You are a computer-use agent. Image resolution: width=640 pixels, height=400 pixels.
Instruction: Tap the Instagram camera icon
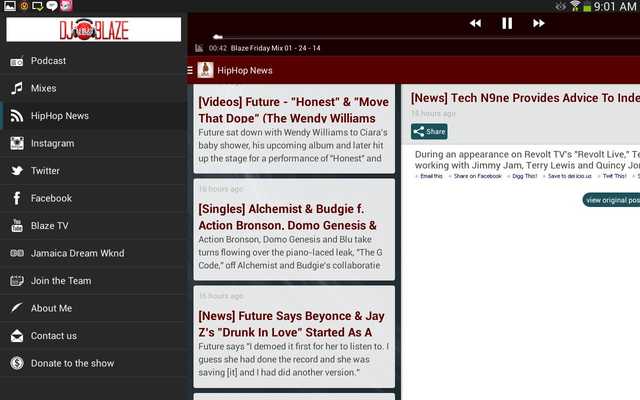(x=17, y=143)
